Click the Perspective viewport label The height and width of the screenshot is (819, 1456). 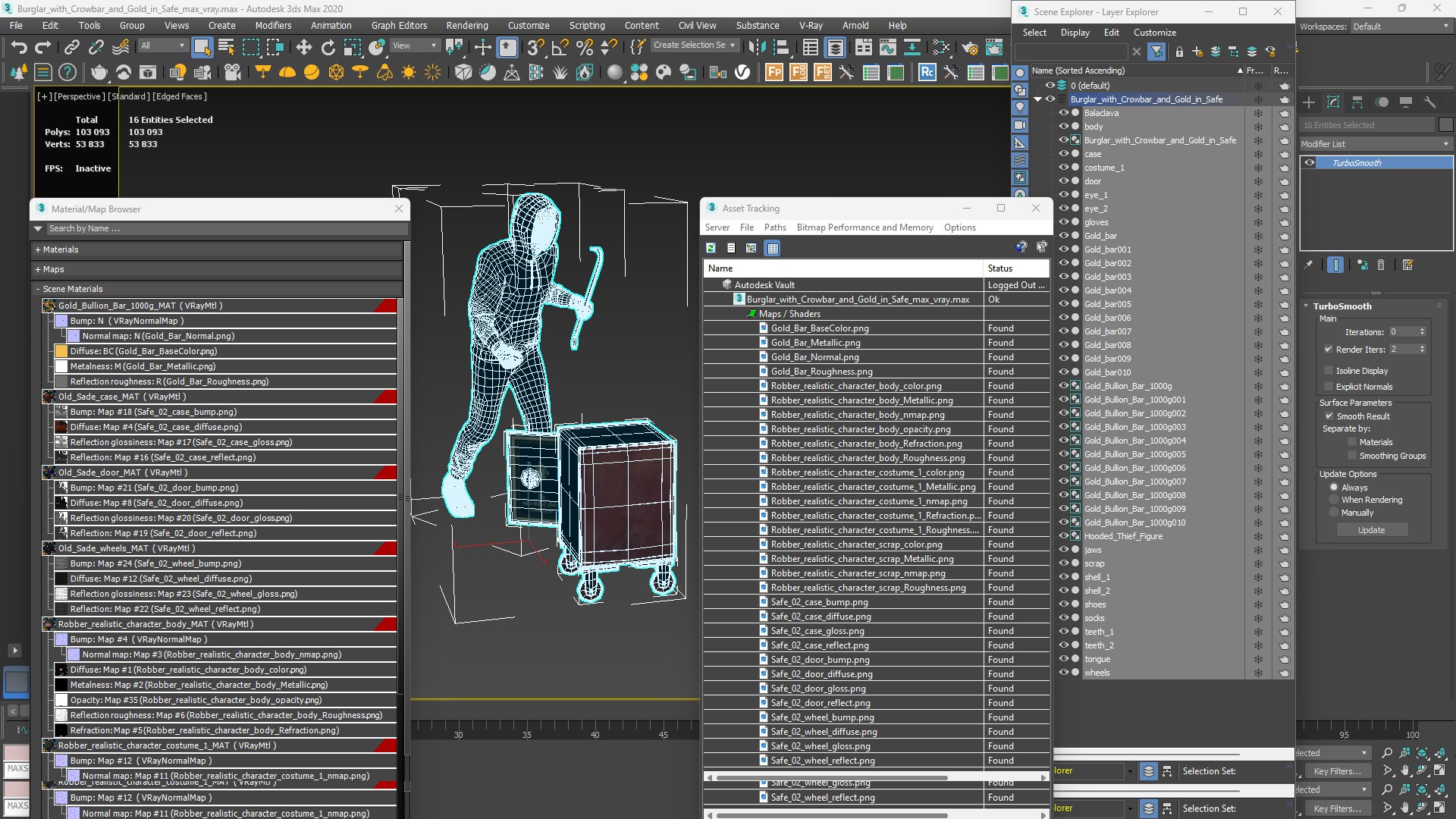(x=79, y=96)
